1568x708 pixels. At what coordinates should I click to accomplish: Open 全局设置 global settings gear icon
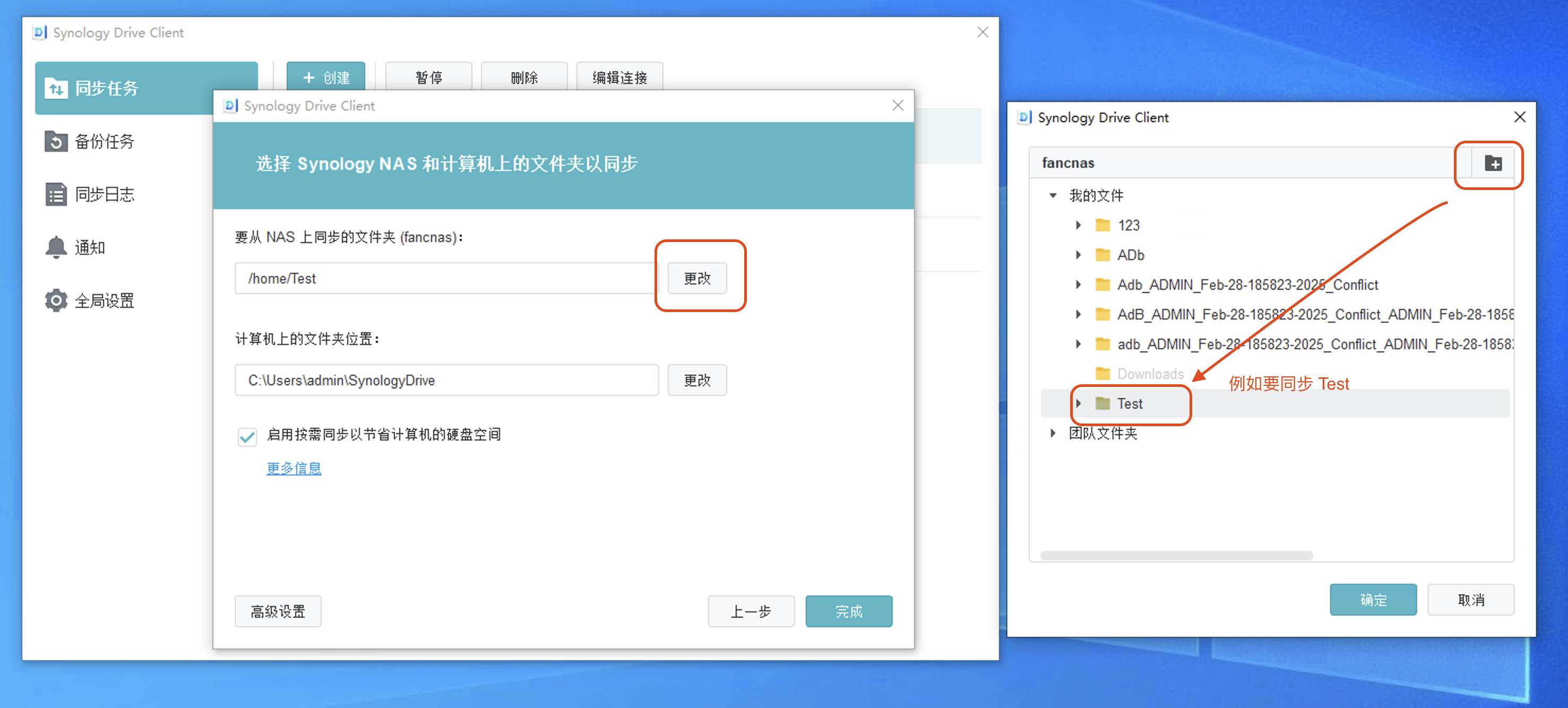(56, 300)
